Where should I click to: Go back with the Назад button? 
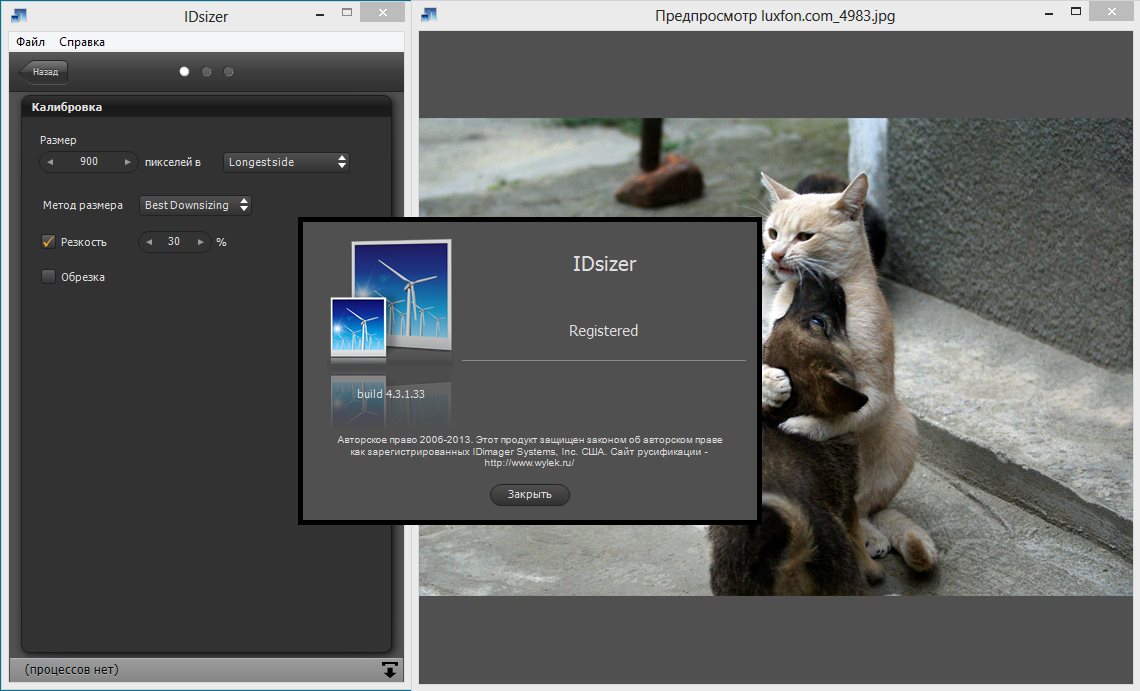tap(44, 72)
